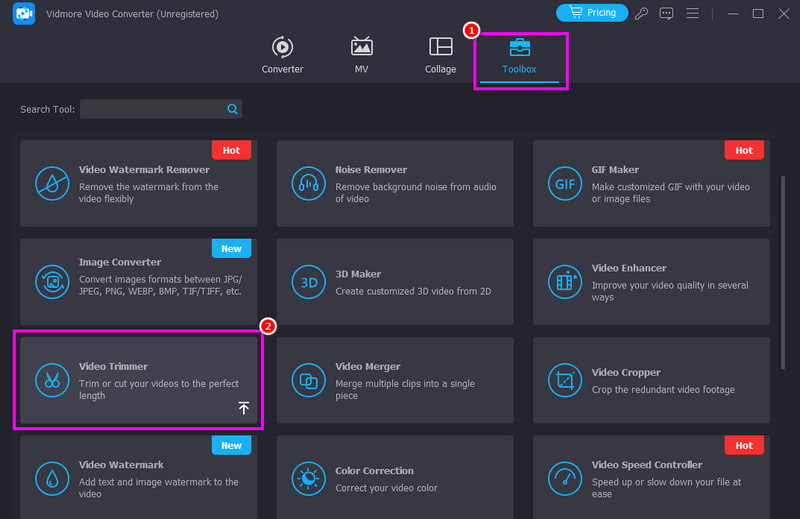Open the Collage tab

[440, 55]
